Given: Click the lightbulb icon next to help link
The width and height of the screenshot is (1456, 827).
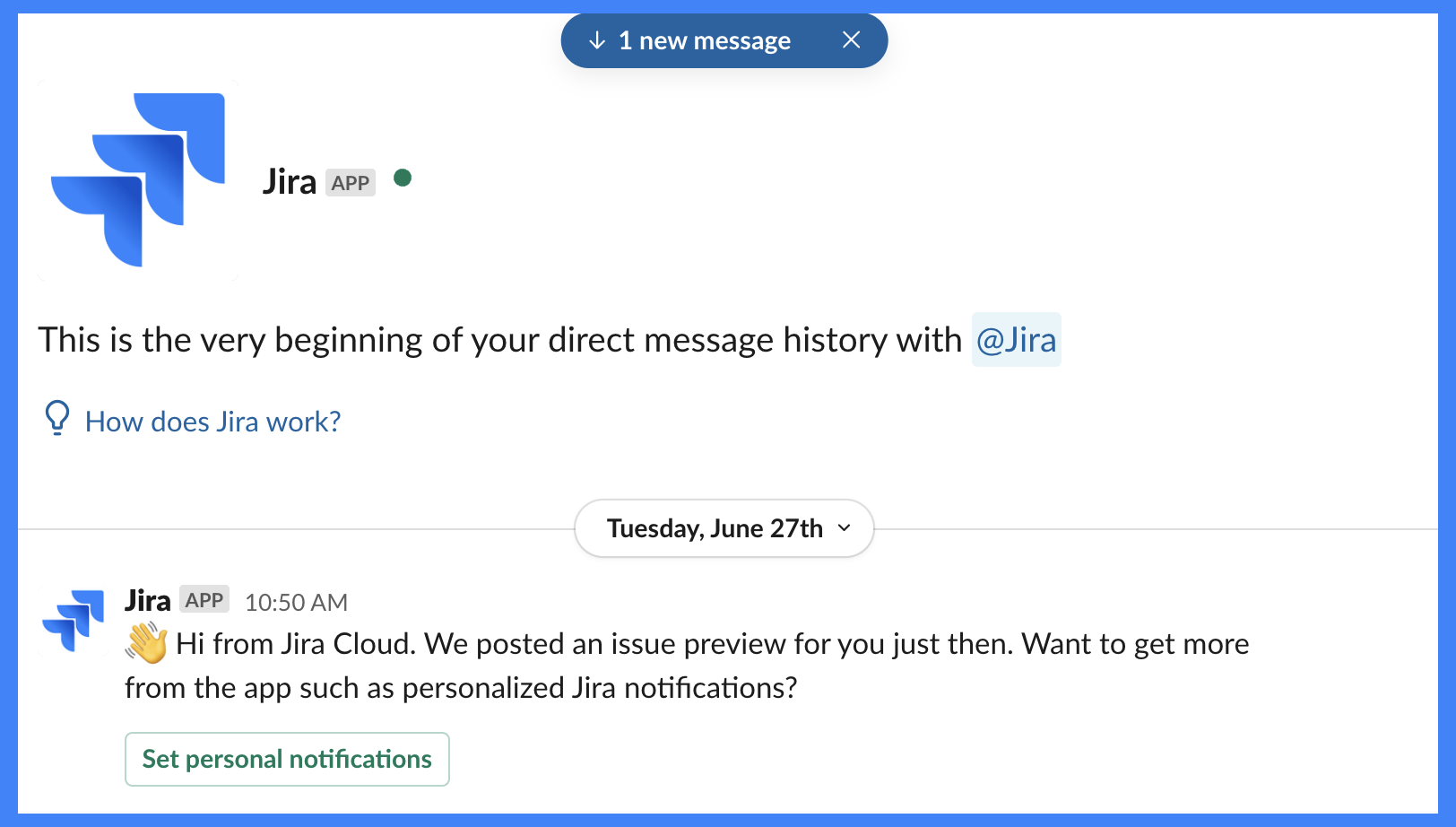Looking at the screenshot, I should click(56, 419).
